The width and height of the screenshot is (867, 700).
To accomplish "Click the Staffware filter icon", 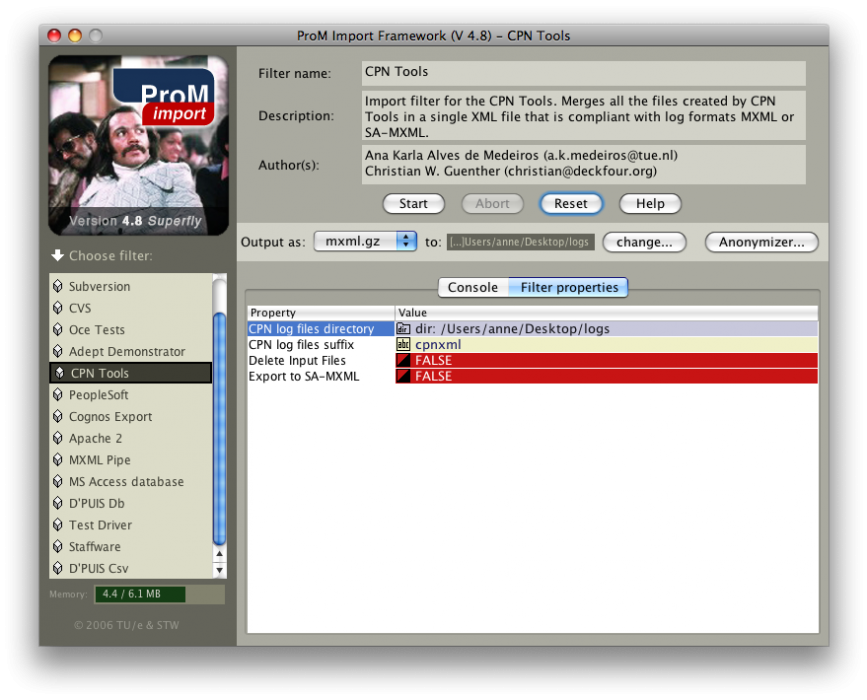I will pos(57,547).
